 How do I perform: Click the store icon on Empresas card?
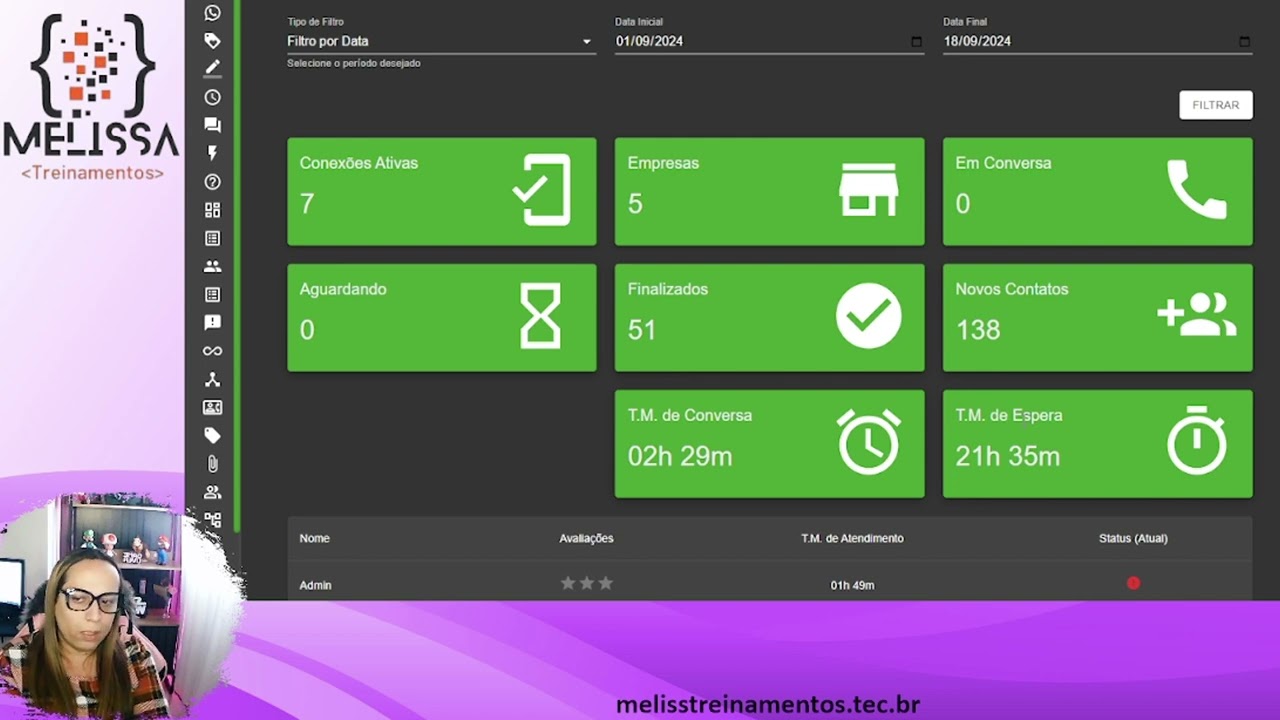pyautogui.click(x=868, y=189)
